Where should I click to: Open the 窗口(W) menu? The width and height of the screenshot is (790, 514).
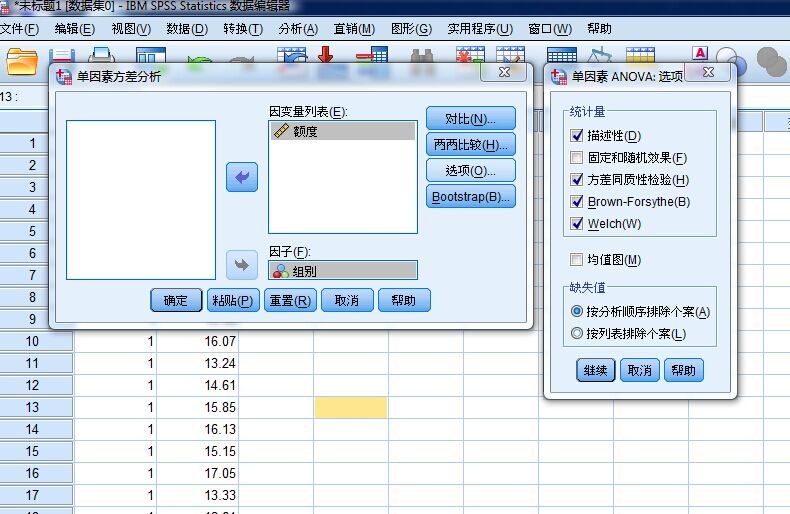[x=550, y=29]
